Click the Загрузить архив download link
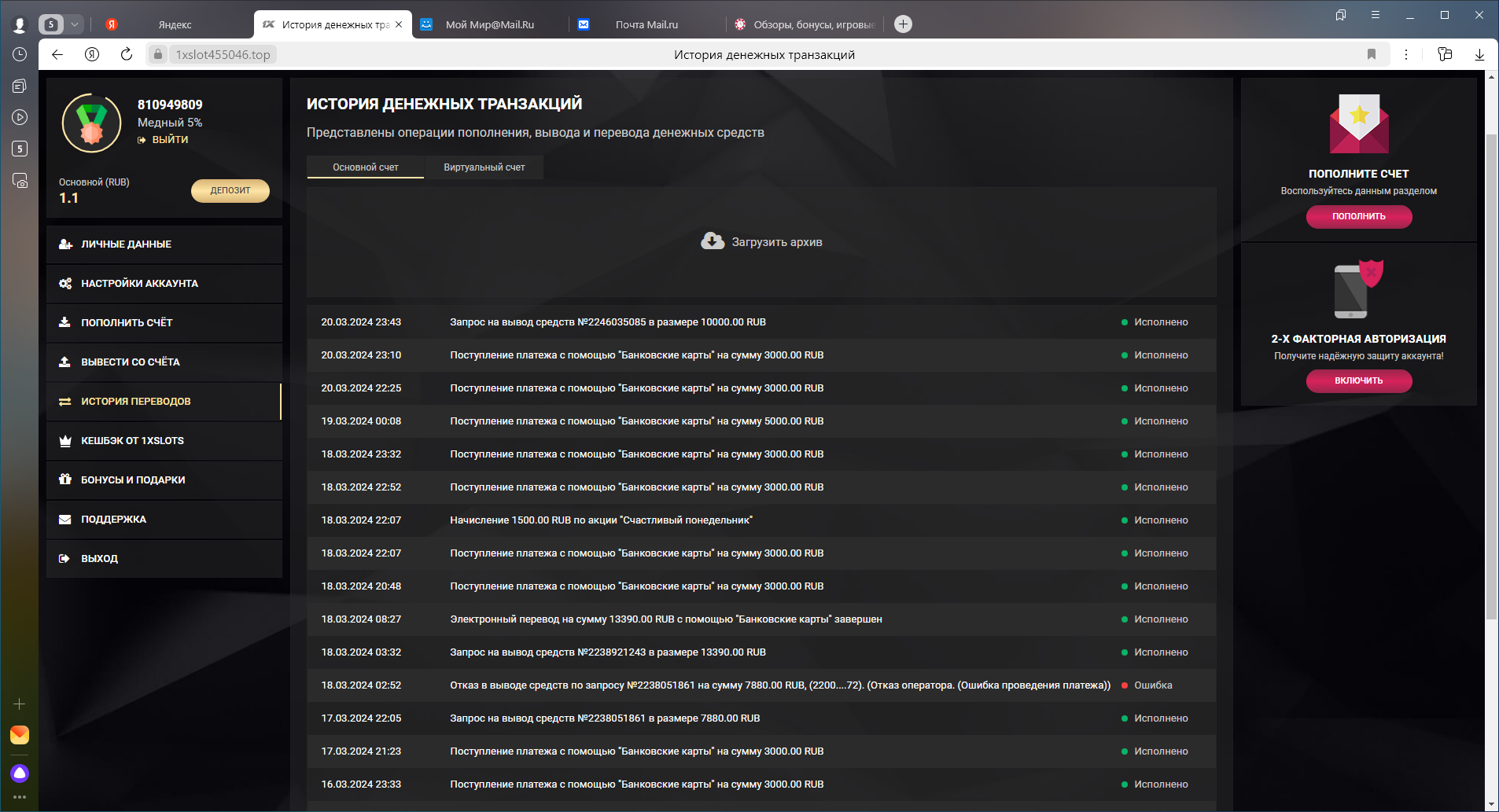Image resolution: width=1499 pixels, height=812 pixels. point(761,242)
